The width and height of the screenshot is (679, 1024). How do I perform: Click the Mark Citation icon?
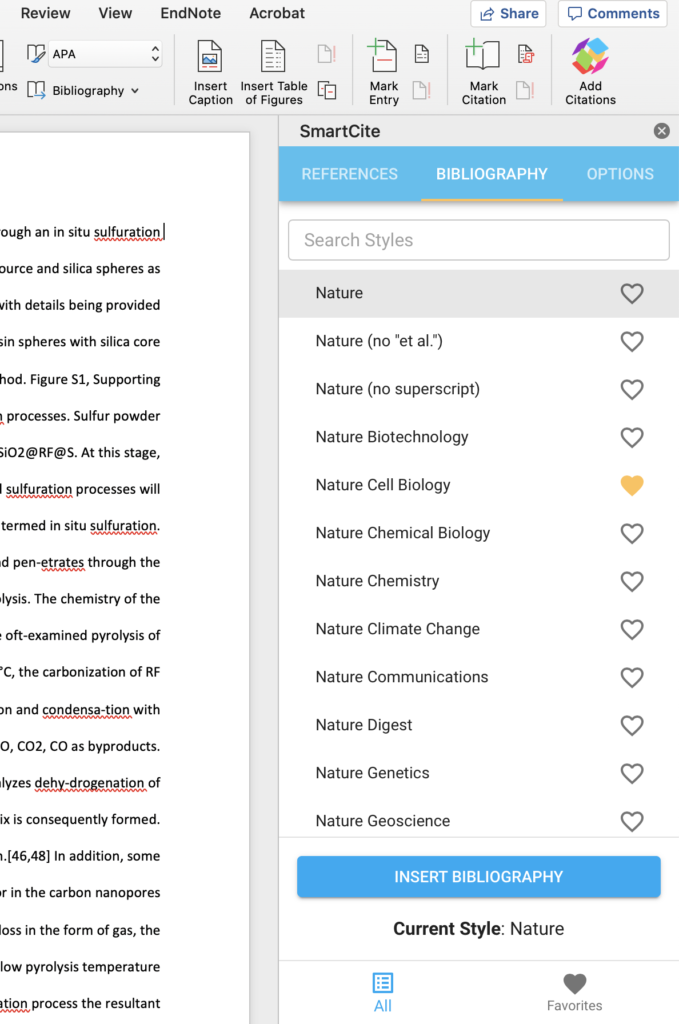click(x=483, y=55)
